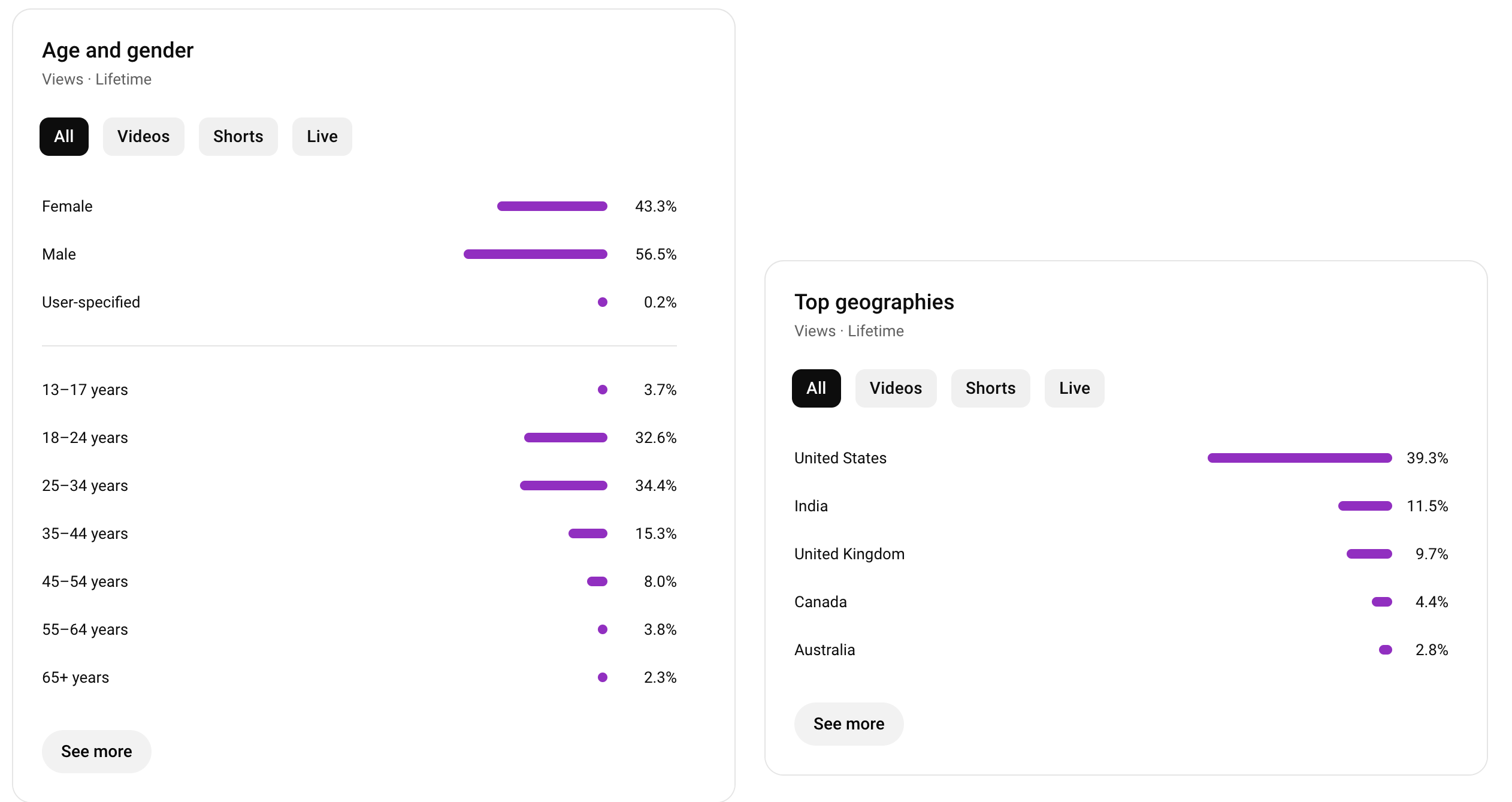Click the Male 56.5% bar
Image resolution: width=1512 pixels, height=802 pixels.
point(536,254)
